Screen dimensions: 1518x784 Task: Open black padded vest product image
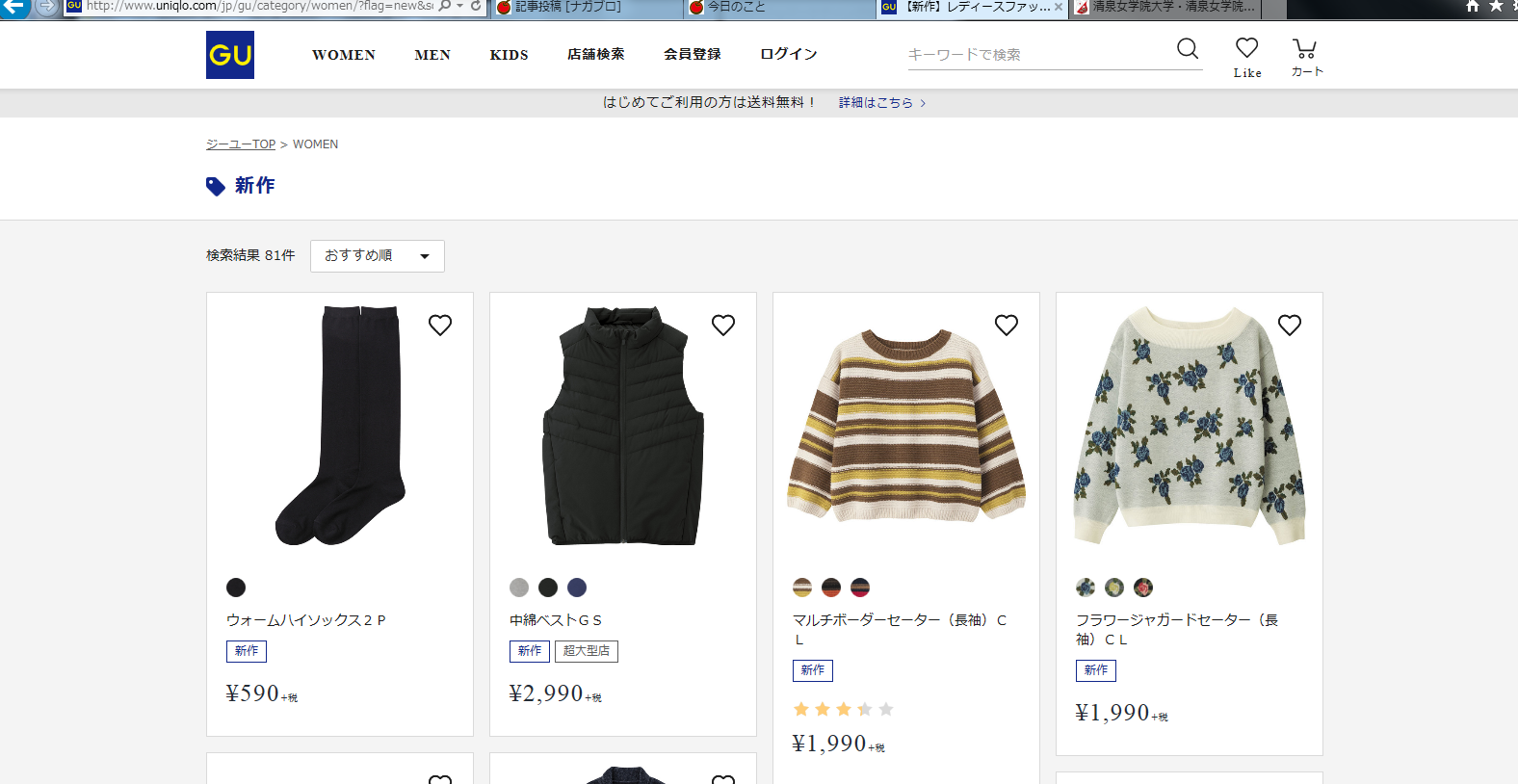pos(623,426)
